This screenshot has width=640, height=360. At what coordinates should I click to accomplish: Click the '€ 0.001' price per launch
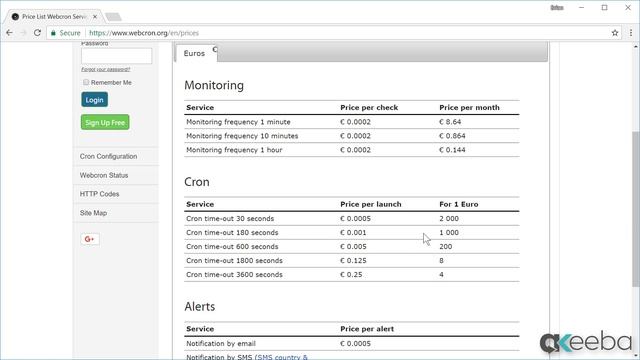(x=353, y=233)
